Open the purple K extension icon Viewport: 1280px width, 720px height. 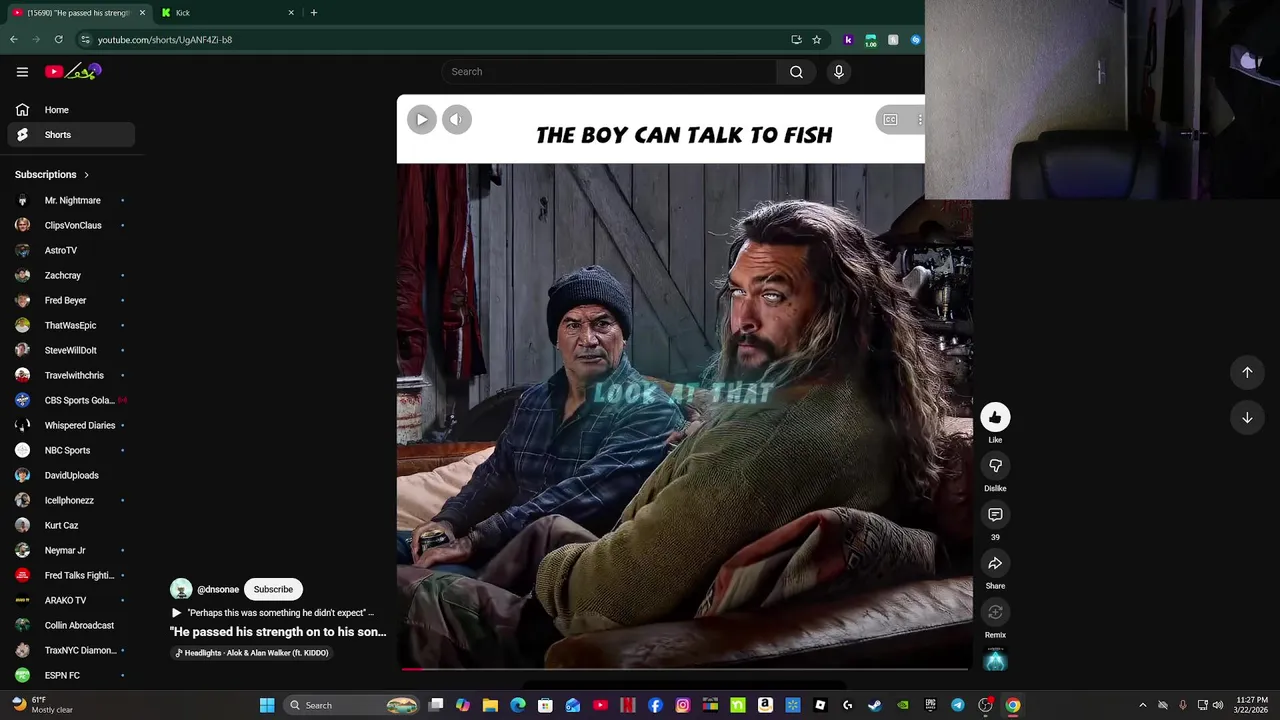click(848, 40)
